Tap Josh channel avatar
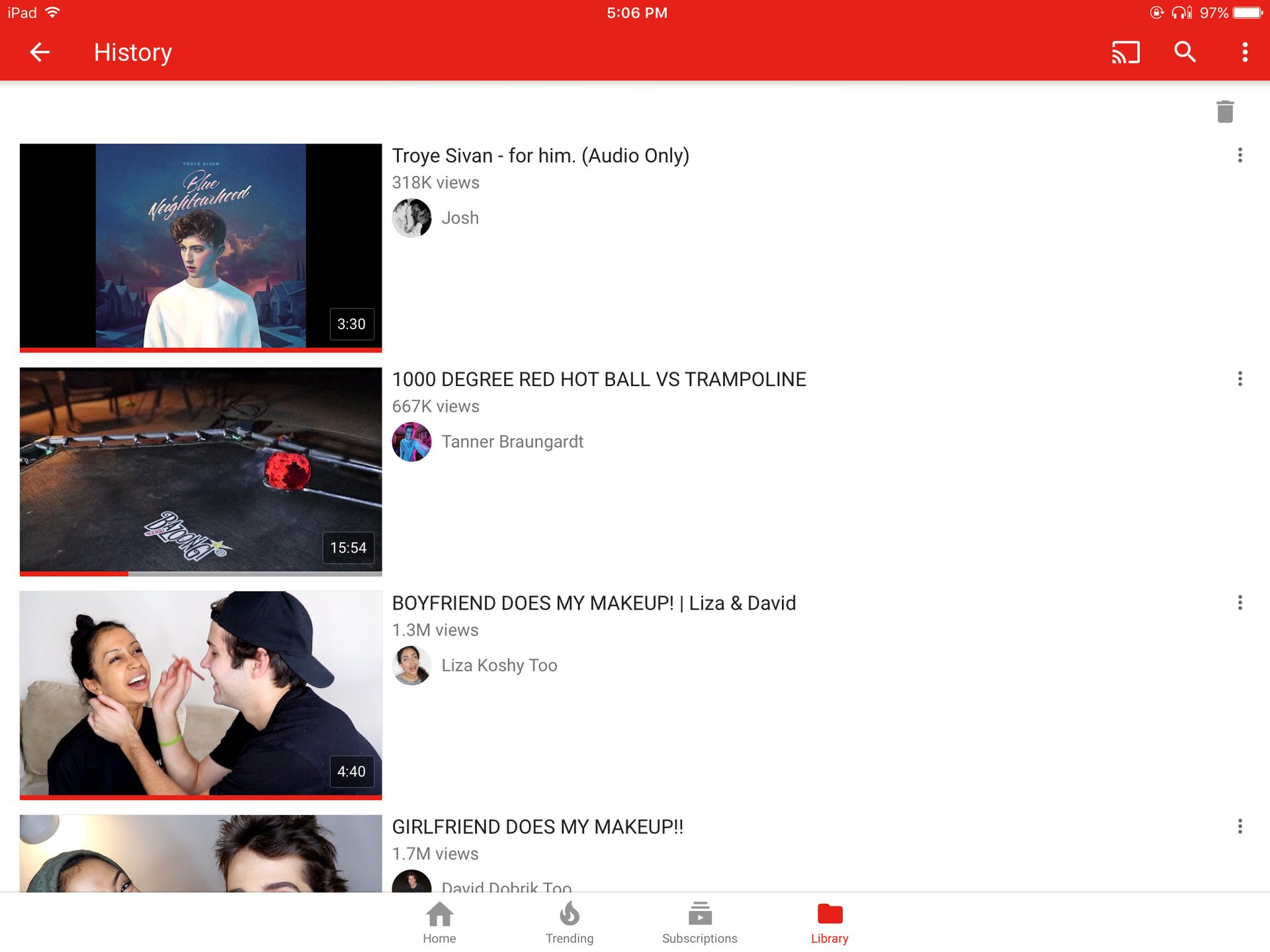The height and width of the screenshot is (952, 1270). coord(411,218)
